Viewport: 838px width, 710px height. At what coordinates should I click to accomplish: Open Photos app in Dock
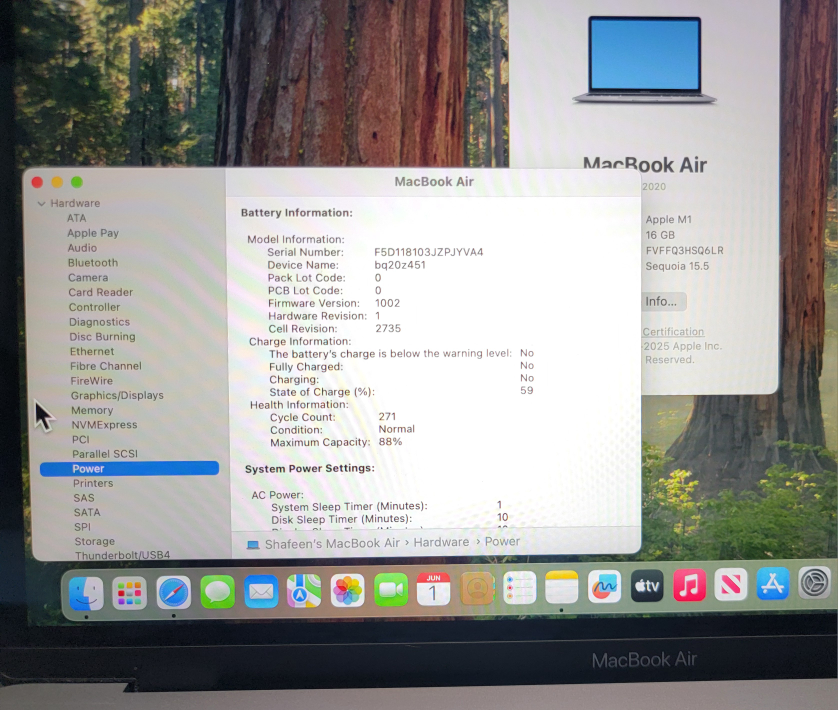coord(347,590)
